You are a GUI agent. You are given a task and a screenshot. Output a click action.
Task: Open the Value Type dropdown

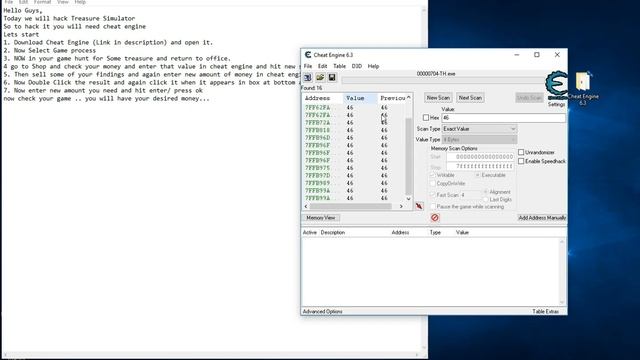pos(480,140)
